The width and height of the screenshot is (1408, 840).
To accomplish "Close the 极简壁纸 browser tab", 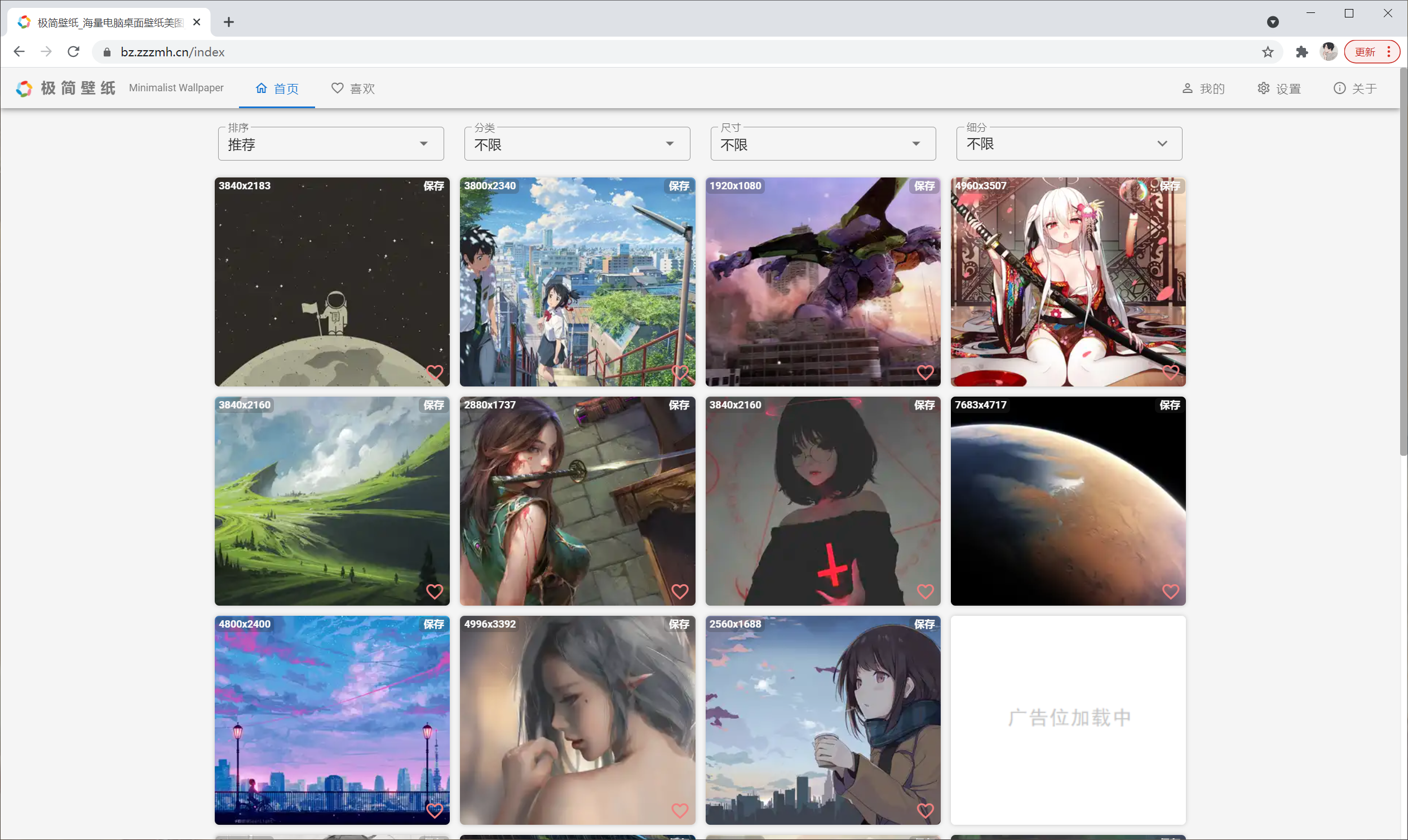I will click(x=197, y=22).
